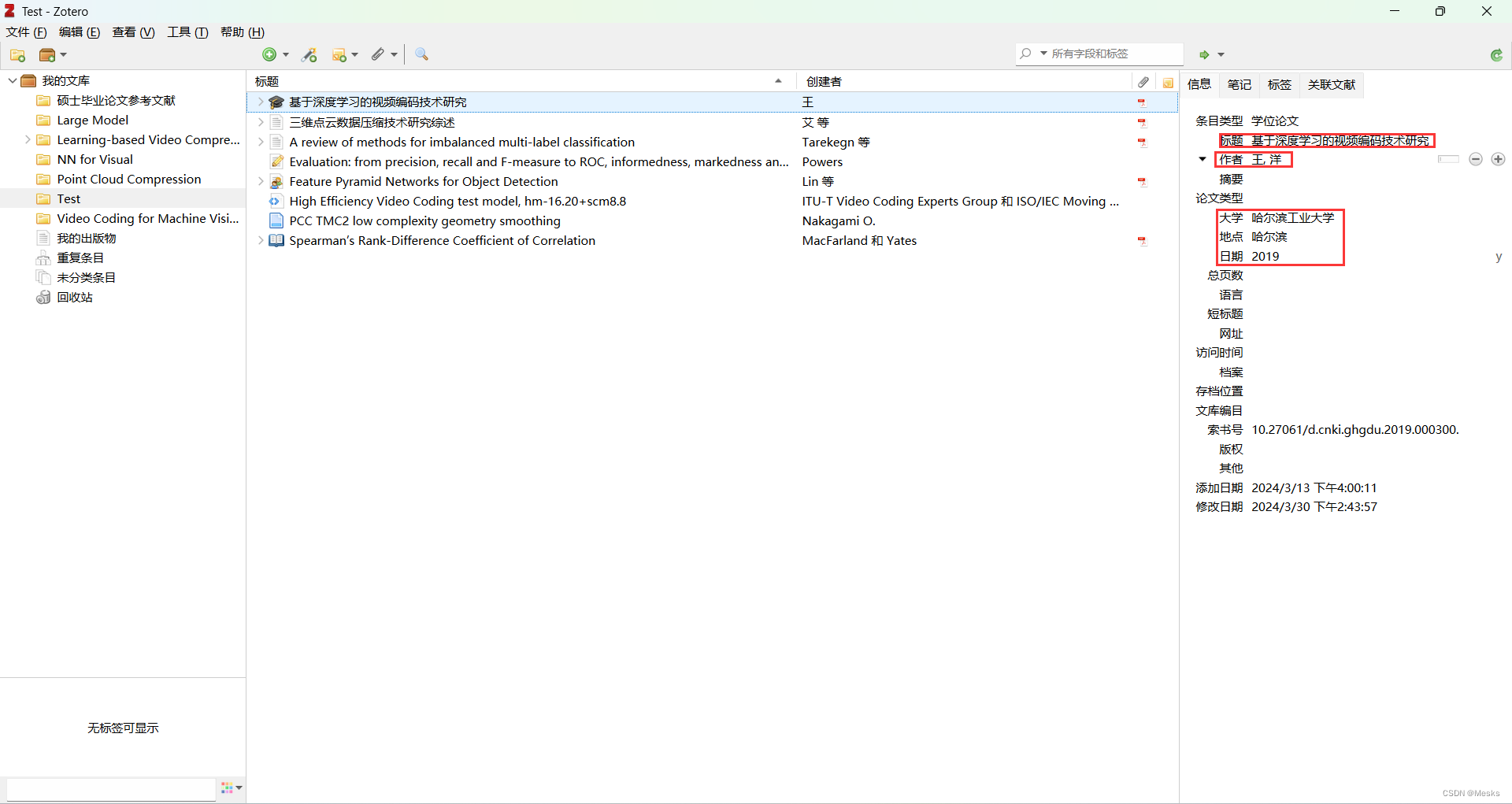Open the 帮助 (H) menu
1512x804 pixels.
tap(243, 32)
